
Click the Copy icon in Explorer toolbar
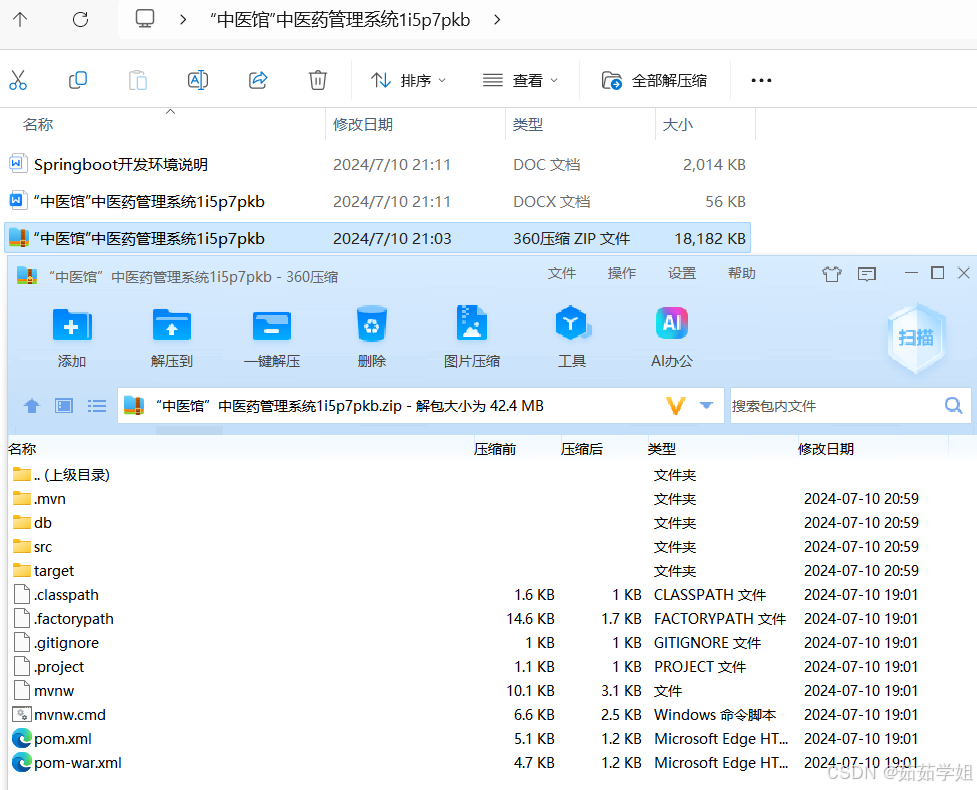coord(78,80)
